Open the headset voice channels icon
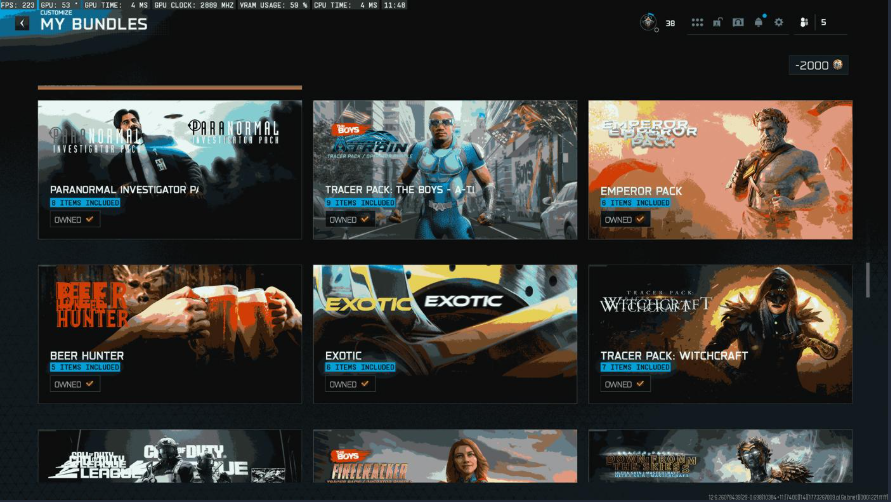 [738, 23]
